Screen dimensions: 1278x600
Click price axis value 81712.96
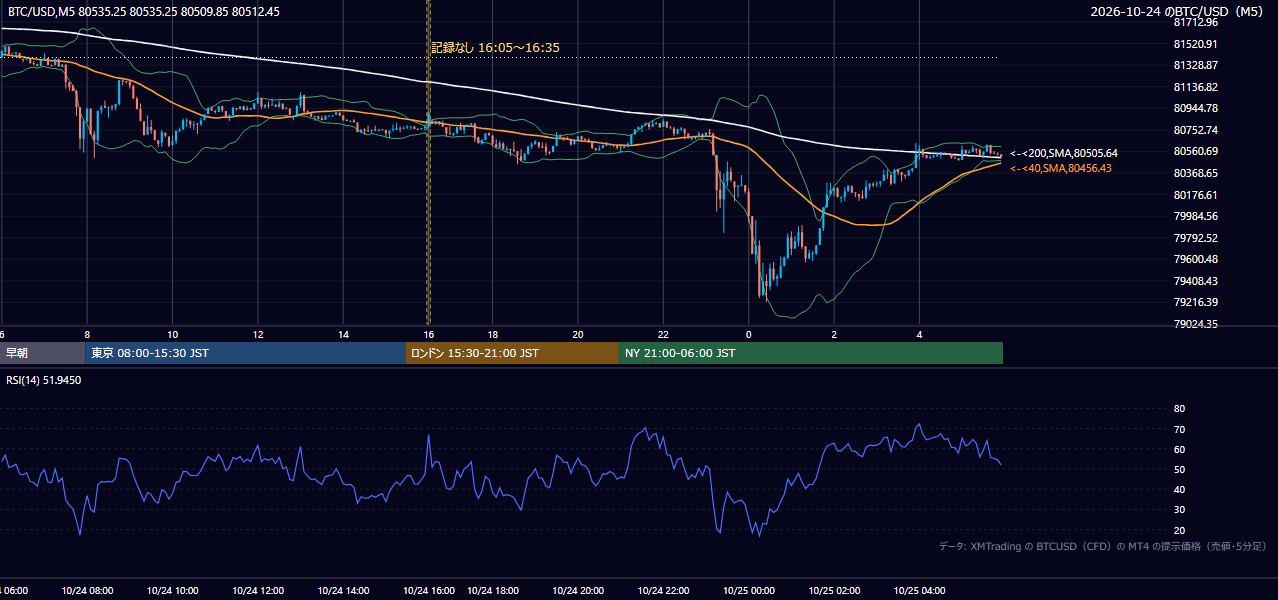[1195, 22]
